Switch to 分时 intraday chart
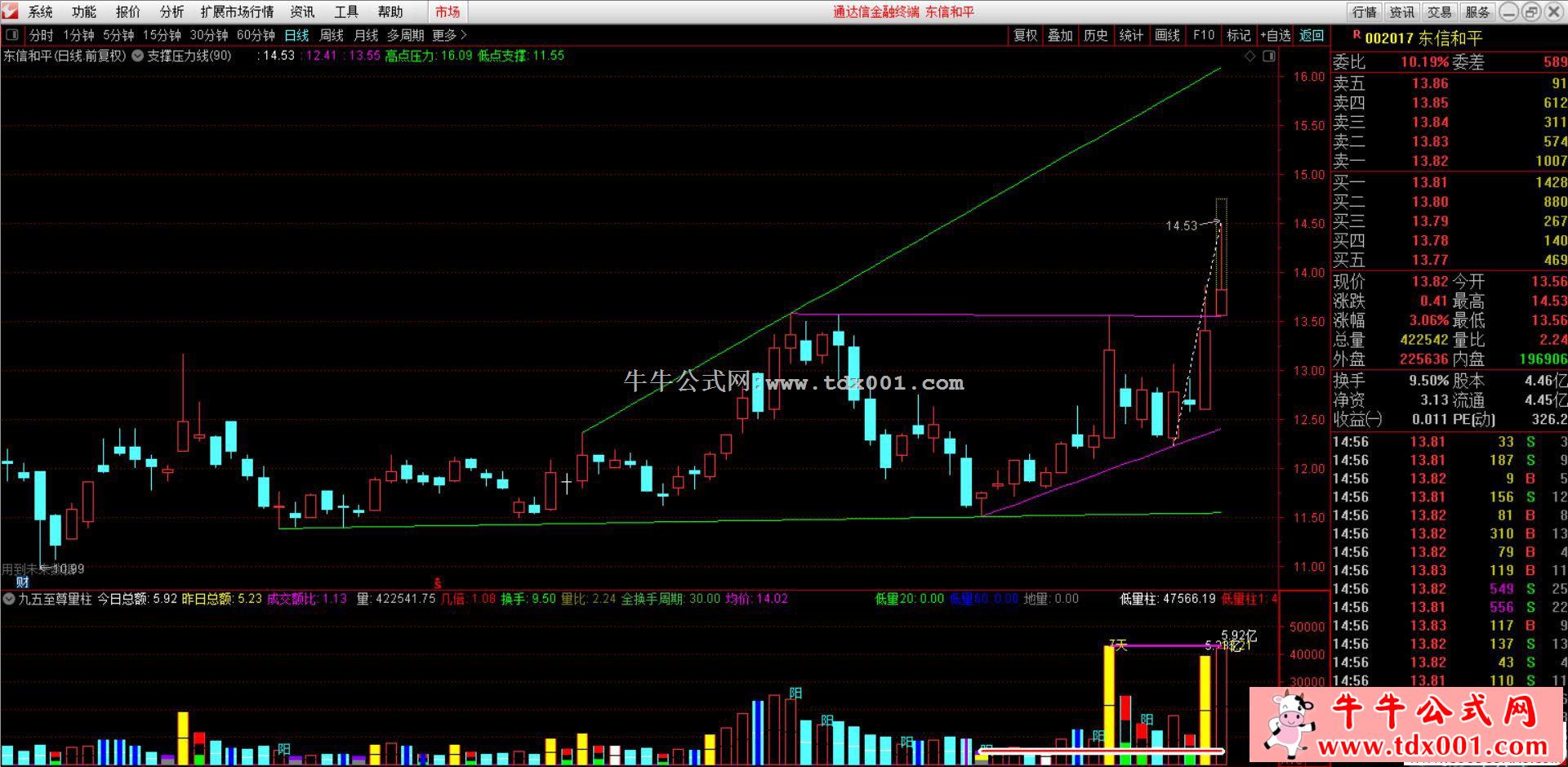1568x767 pixels. coord(41,35)
